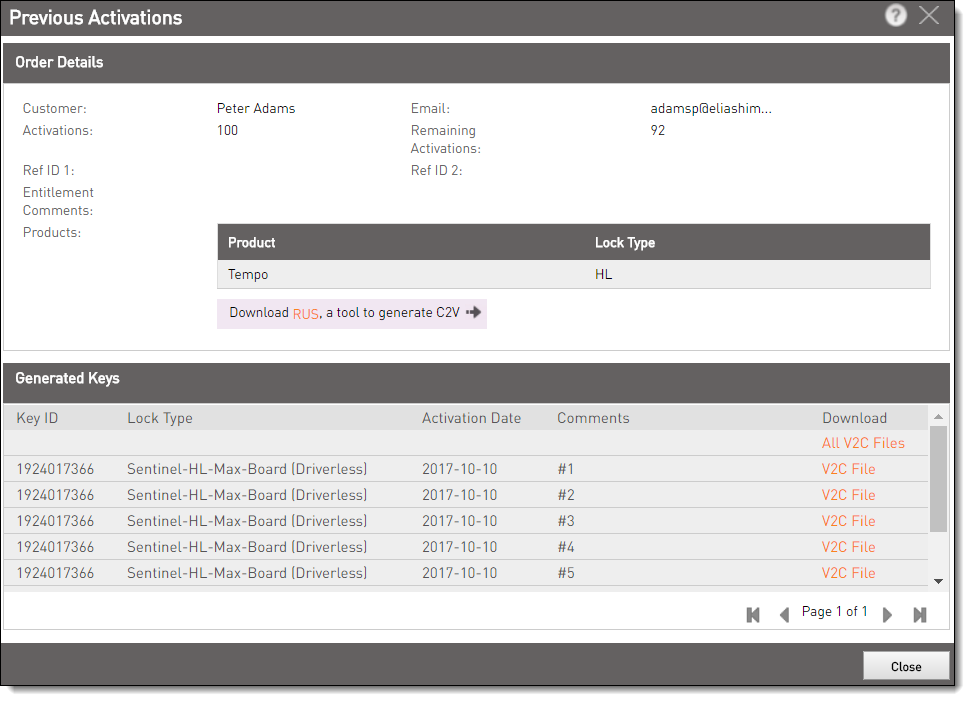Click the Close button
Image resolution: width=970 pixels, height=701 pixels.
(x=906, y=666)
